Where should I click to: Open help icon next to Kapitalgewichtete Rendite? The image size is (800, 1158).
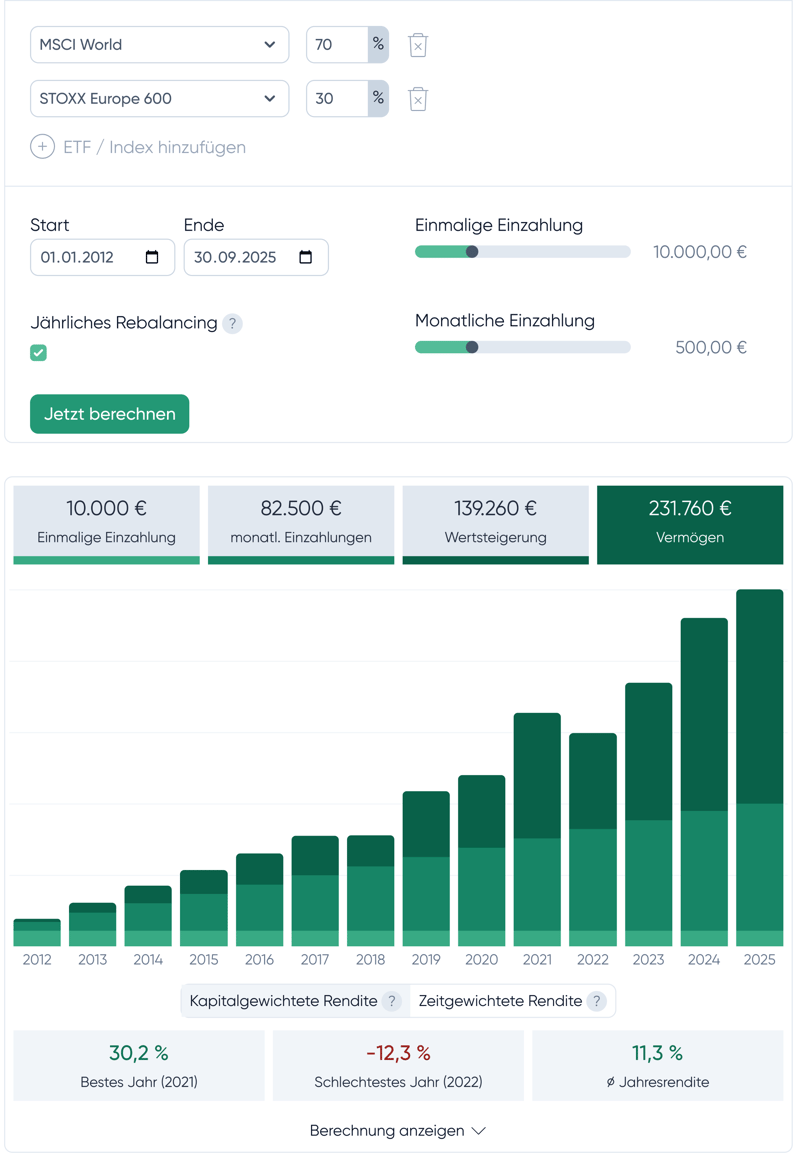pyautogui.click(x=392, y=1001)
